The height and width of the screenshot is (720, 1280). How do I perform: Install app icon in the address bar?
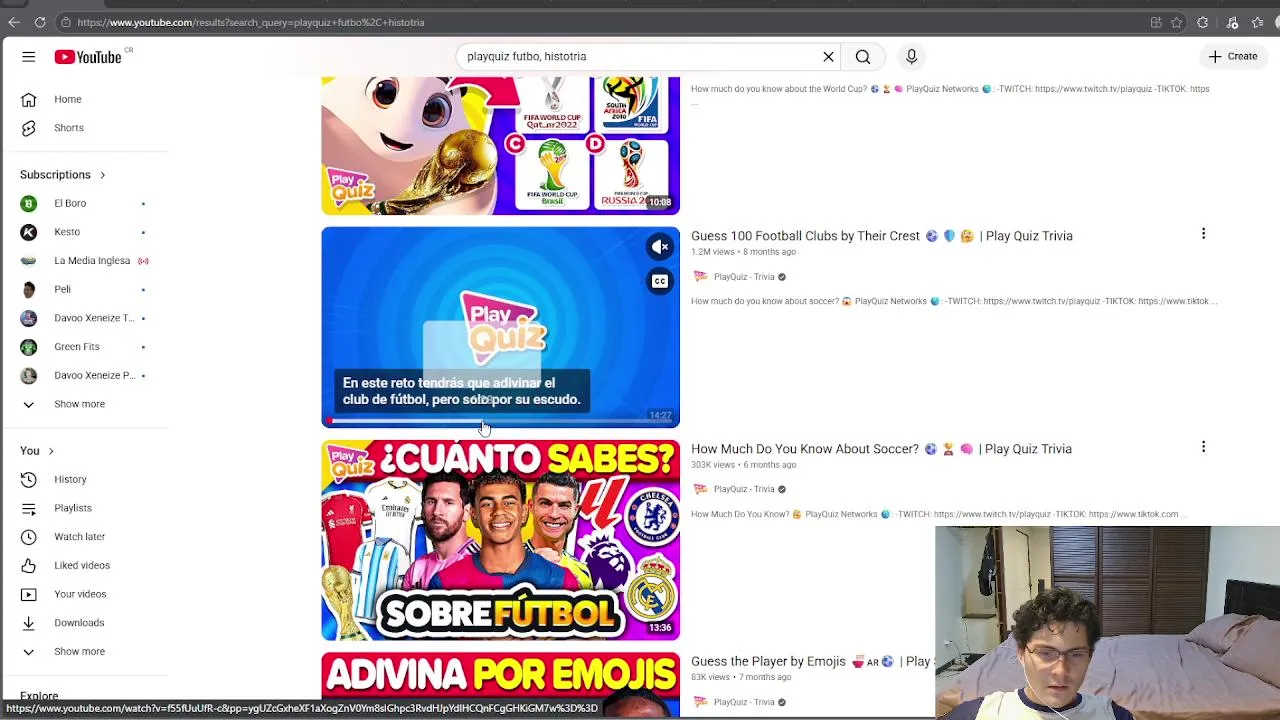pyautogui.click(x=1156, y=22)
